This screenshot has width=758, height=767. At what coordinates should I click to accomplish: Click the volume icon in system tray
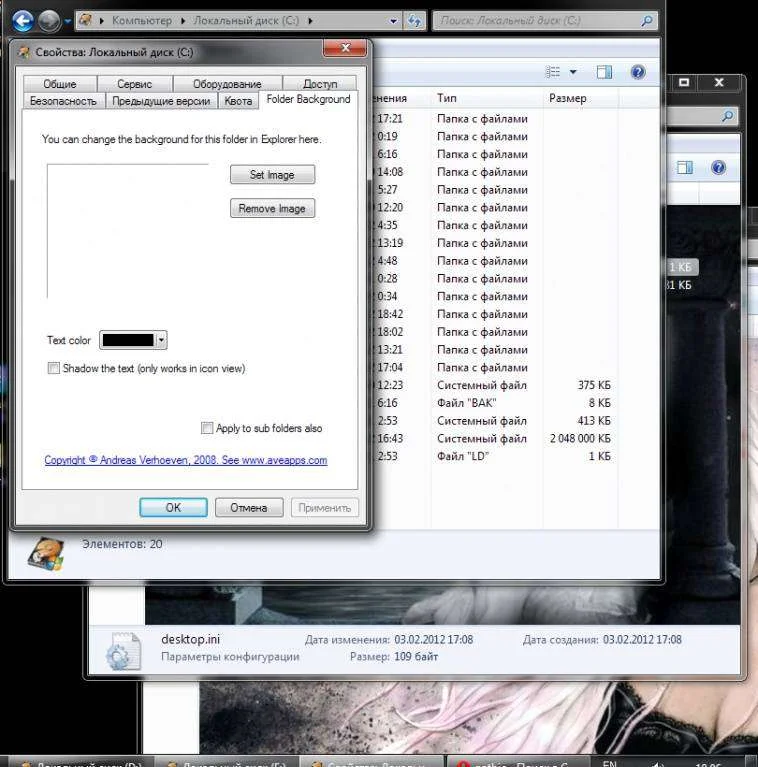(657, 764)
